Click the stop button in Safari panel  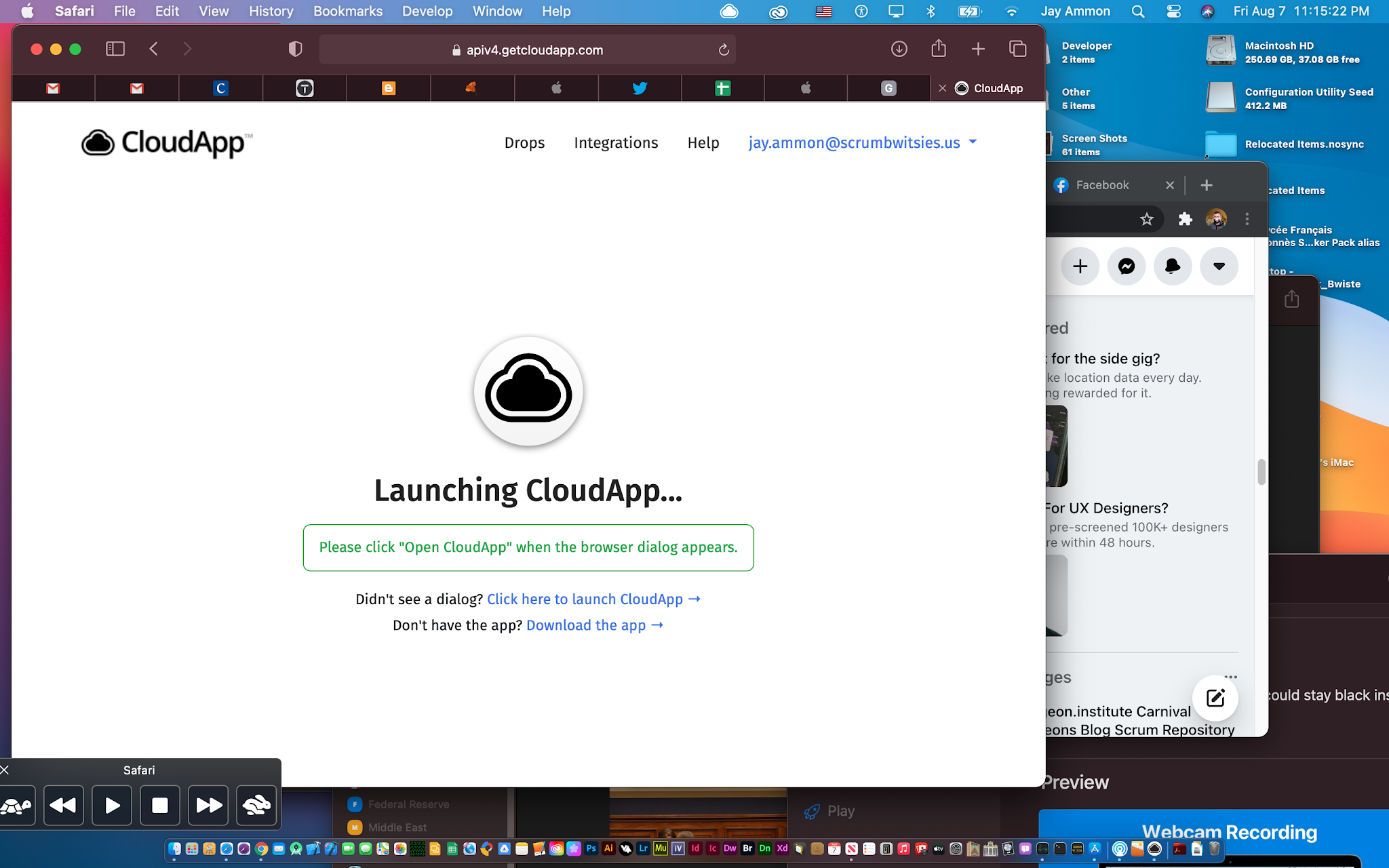click(x=160, y=806)
